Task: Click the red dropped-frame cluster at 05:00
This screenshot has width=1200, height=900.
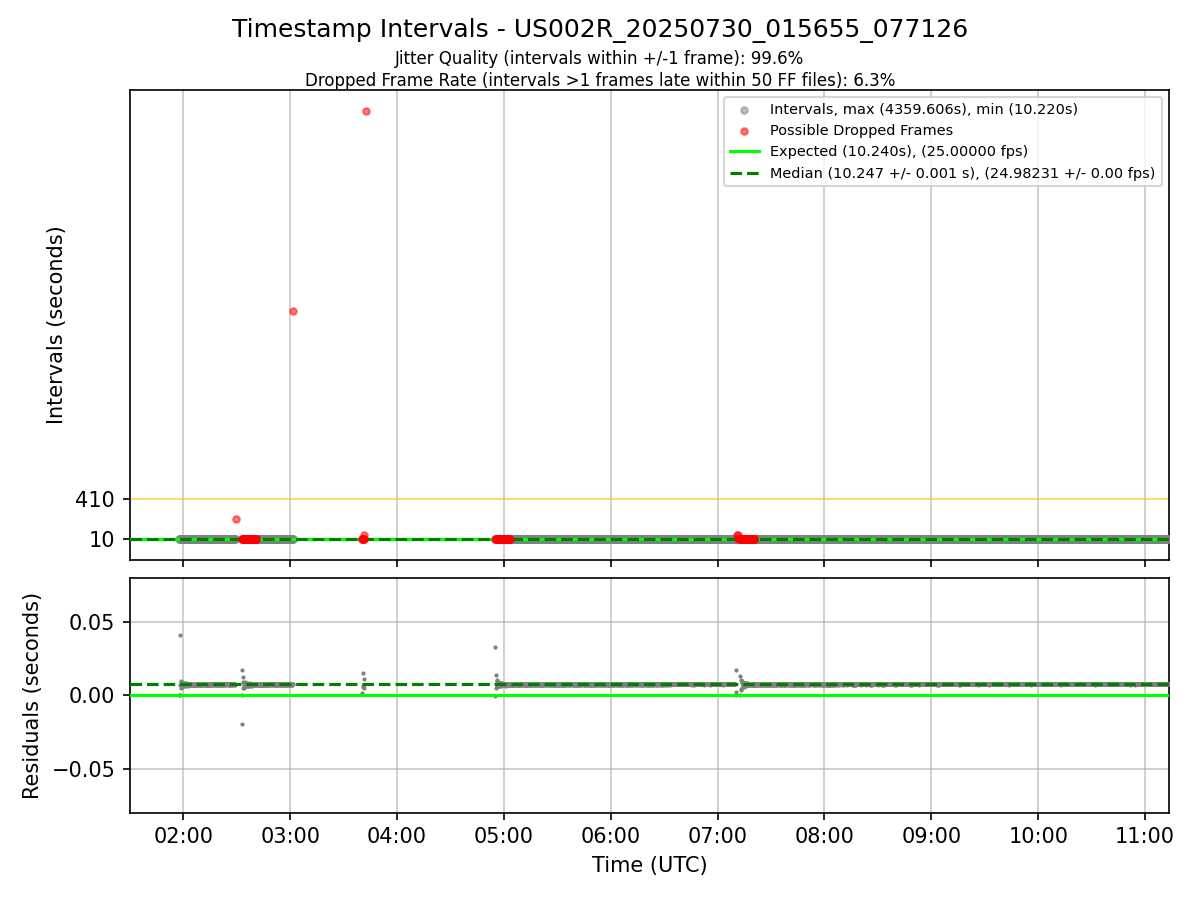Action: coord(502,539)
